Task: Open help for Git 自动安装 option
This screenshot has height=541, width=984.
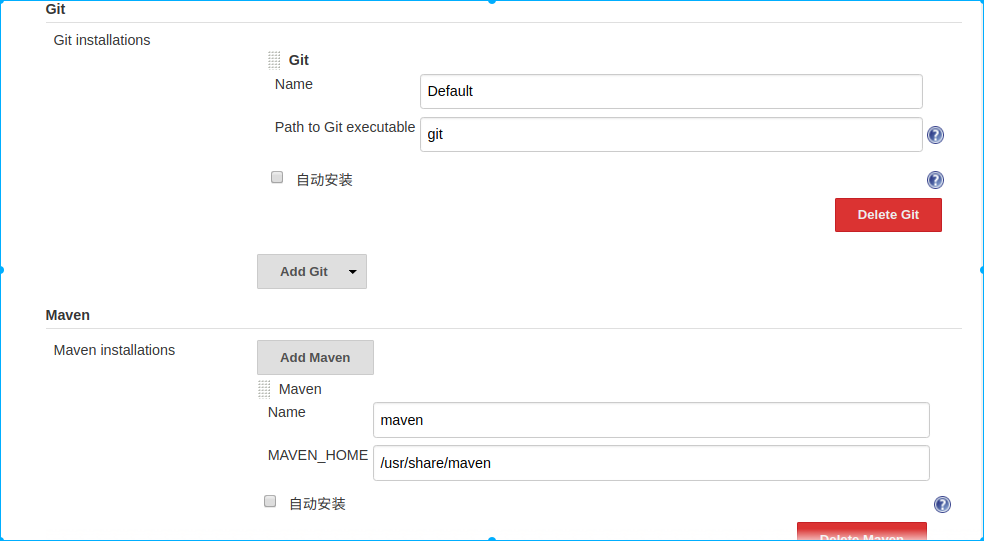Action: (x=935, y=180)
